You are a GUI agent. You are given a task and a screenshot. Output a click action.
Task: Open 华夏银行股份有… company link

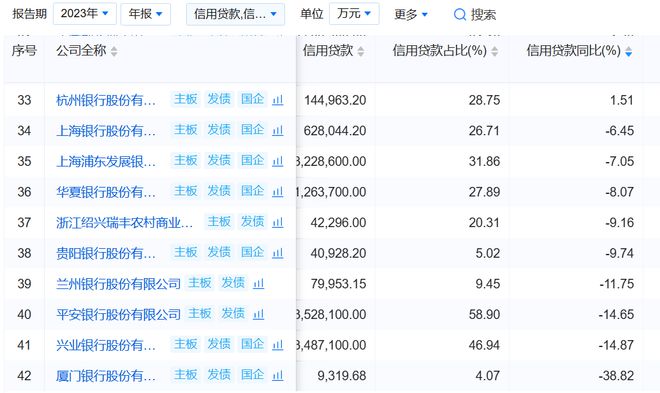click(x=106, y=192)
